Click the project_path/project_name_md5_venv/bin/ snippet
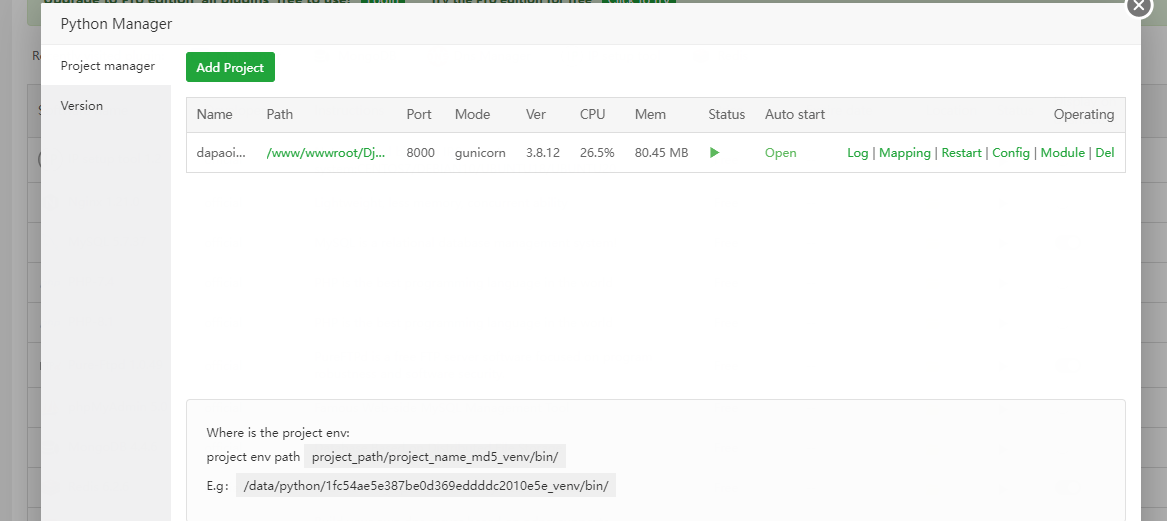This screenshot has width=1167, height=521. (436, 457)
